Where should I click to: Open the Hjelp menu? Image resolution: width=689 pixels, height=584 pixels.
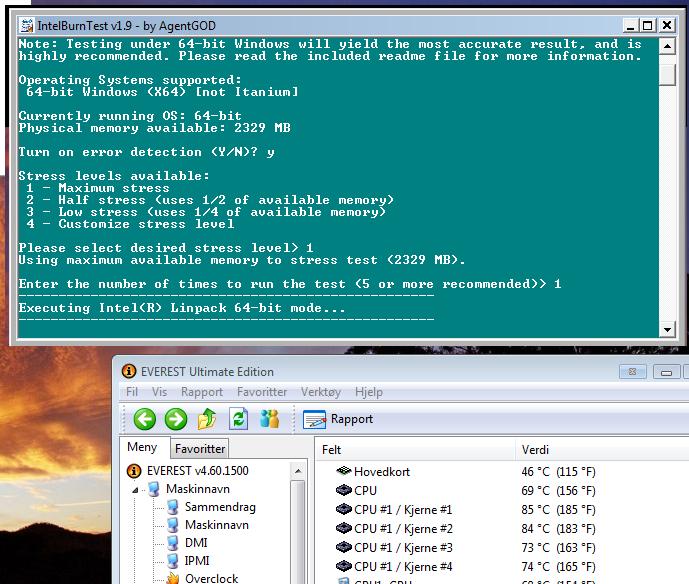369,392
